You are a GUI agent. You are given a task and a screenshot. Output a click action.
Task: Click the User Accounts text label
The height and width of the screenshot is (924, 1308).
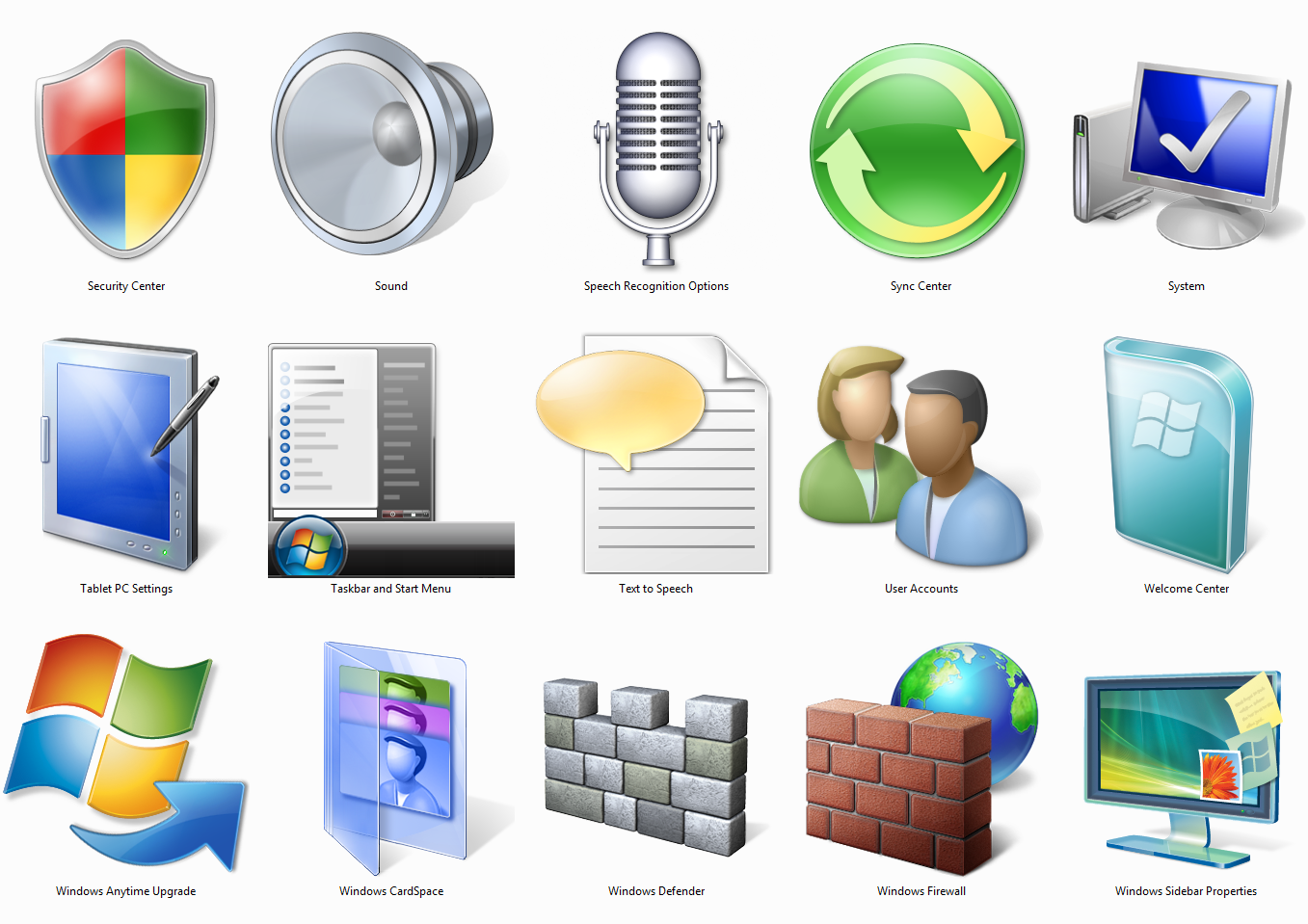click(x=921, y=588)
